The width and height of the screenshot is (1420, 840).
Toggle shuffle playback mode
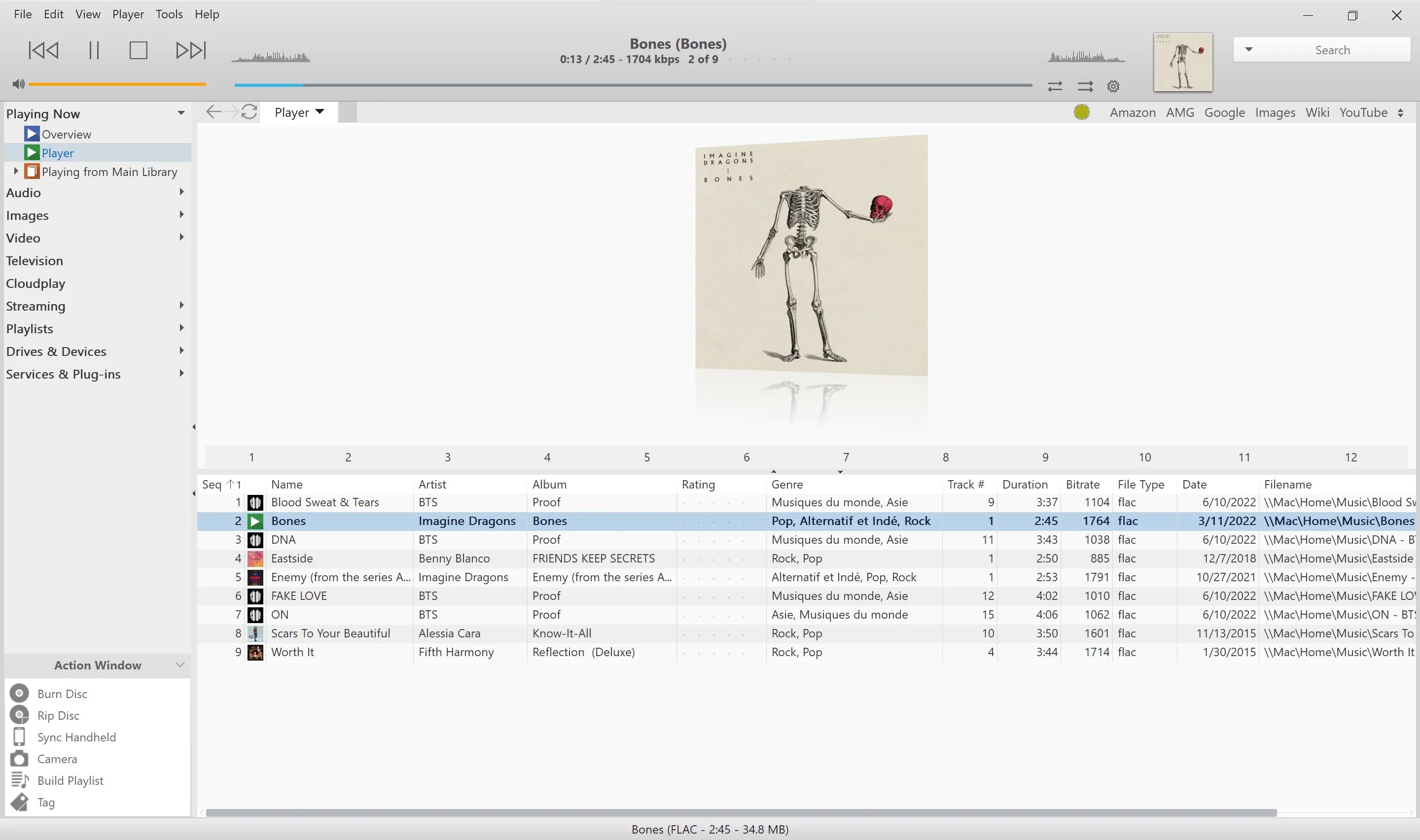tap(1055, 86)
